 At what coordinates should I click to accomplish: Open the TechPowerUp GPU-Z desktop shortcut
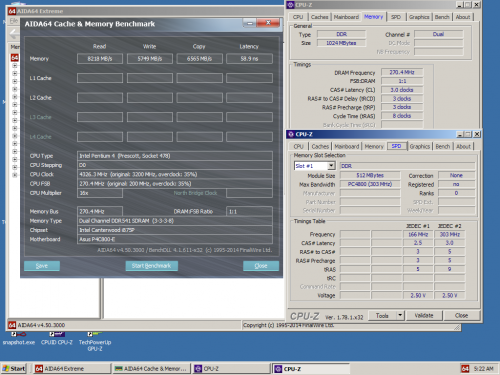(95, 342)
